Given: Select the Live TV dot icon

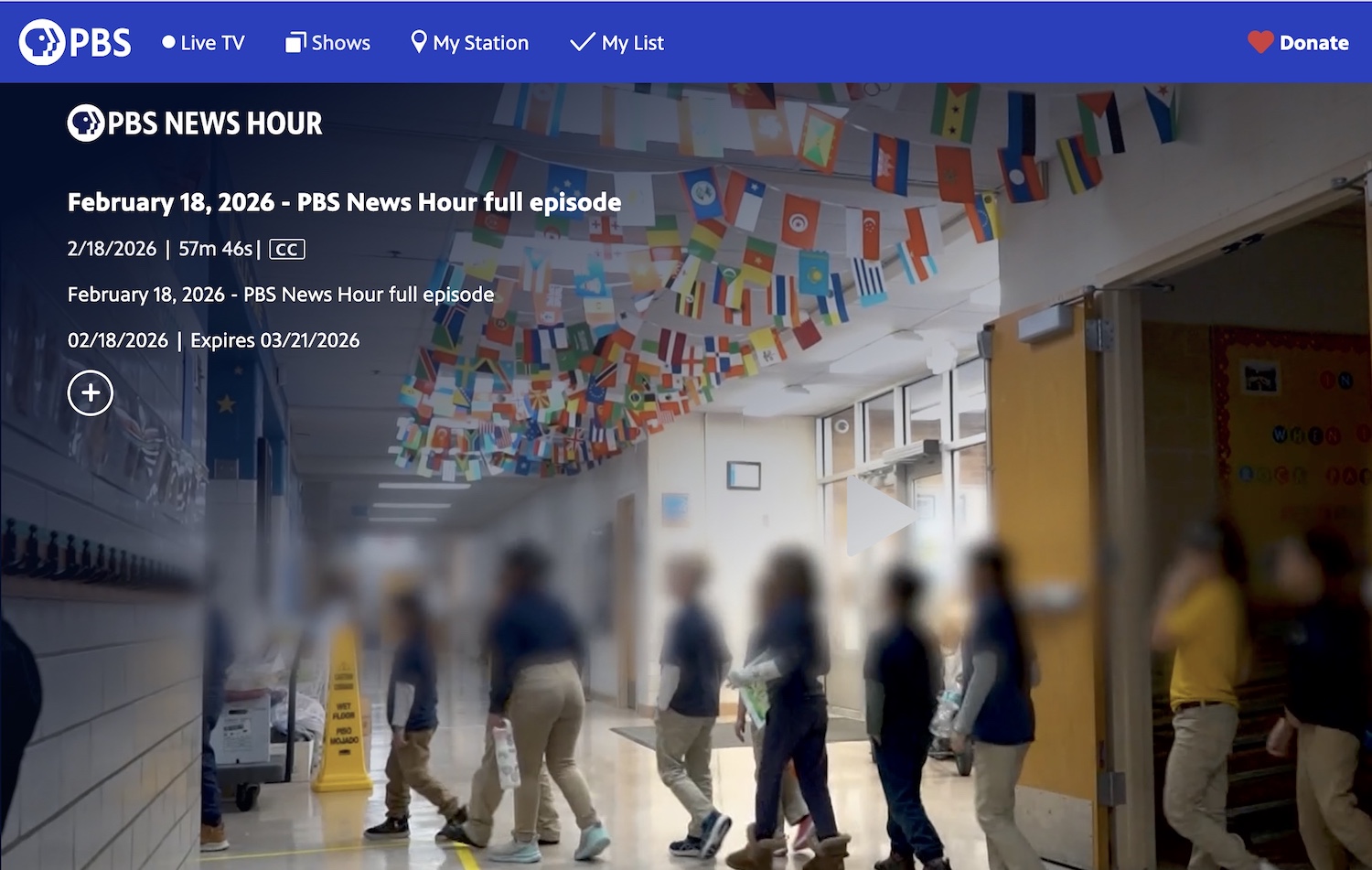Looking at the screenshot, I should click(x=168, y=40).
